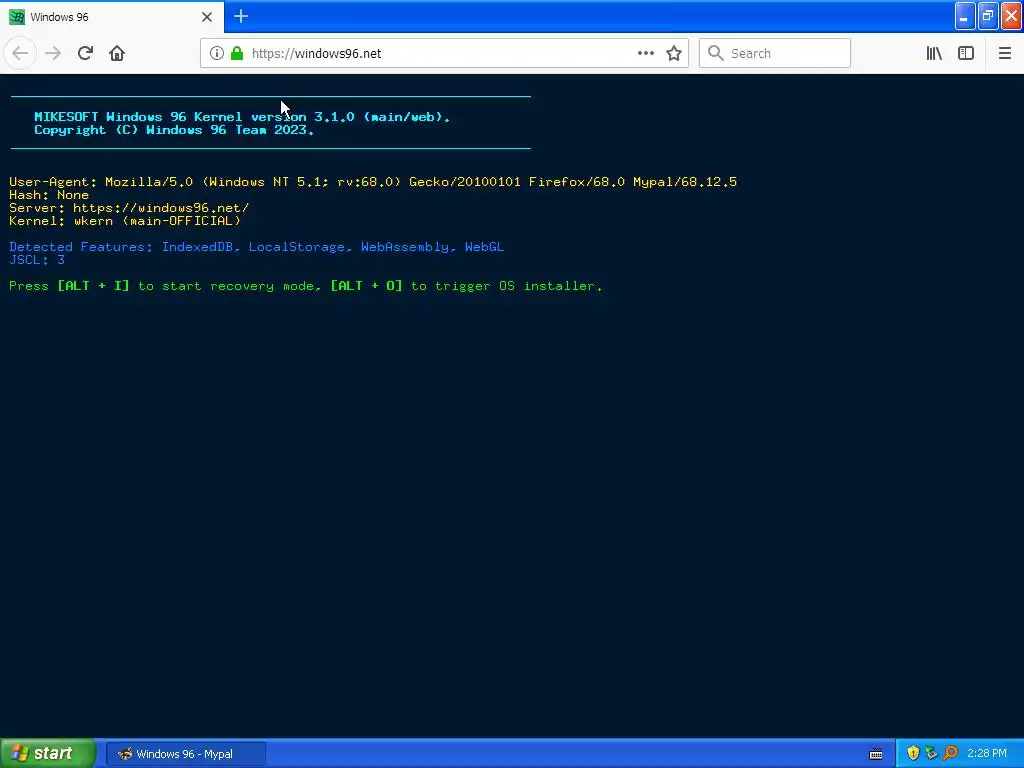Click the 'Kernel: wkern (main-OFFICIAL)' line
Screen dimensions: 1024x768
pos(125,221)
